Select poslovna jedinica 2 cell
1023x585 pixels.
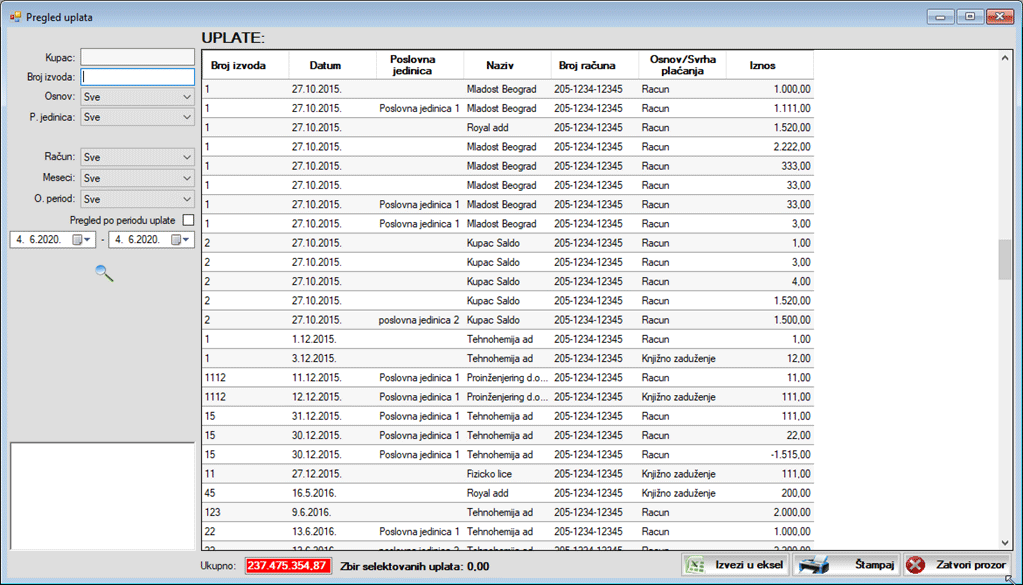[420, 320]
